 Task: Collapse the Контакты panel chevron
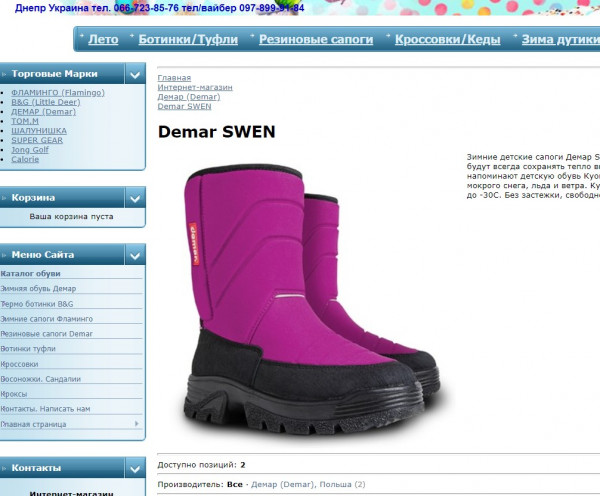[135, 468]
